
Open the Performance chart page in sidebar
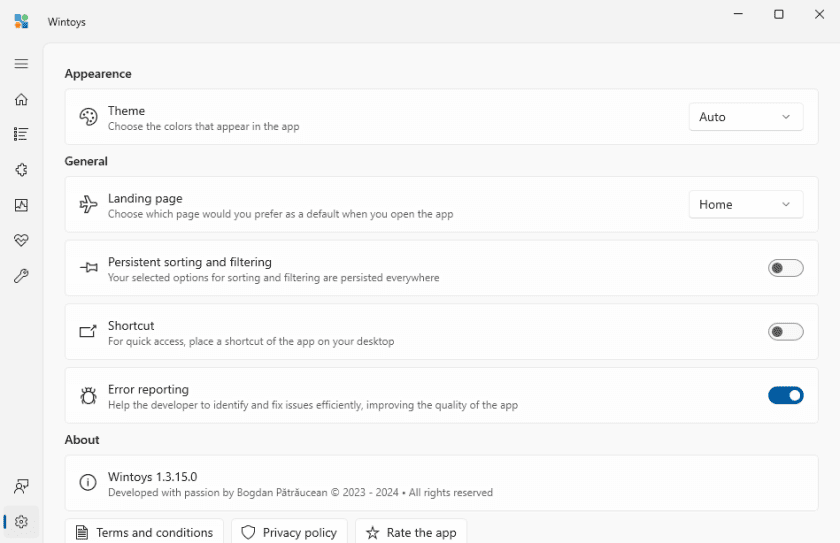(x=21, y=205)
